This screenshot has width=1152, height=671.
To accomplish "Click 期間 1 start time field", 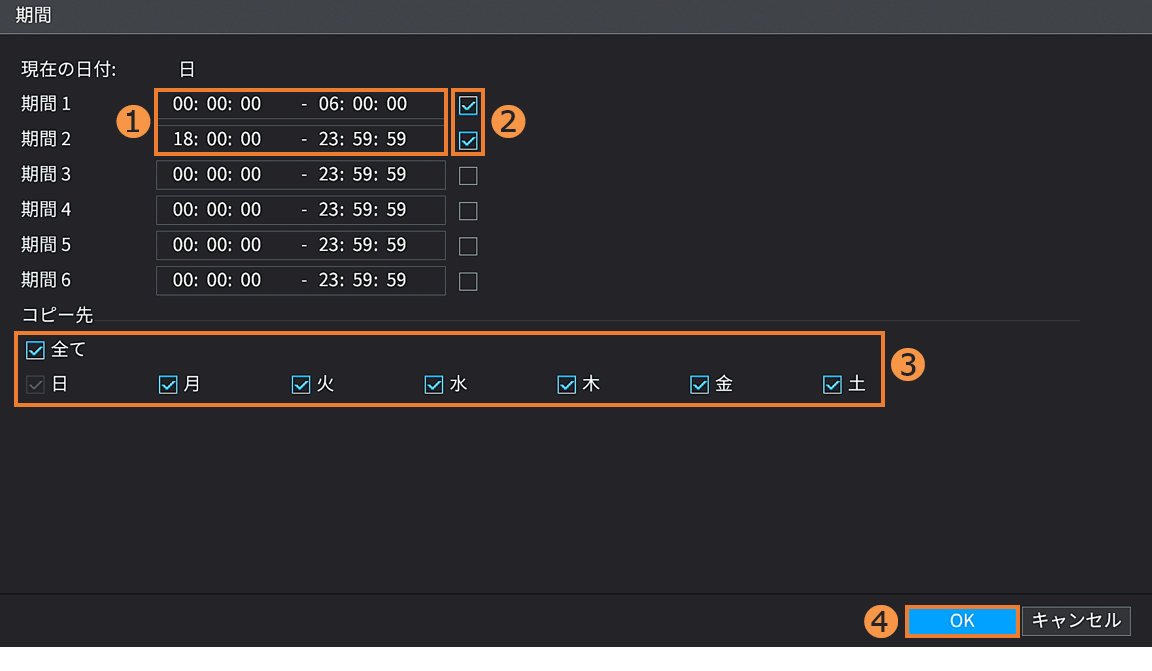I will (217, 104).
